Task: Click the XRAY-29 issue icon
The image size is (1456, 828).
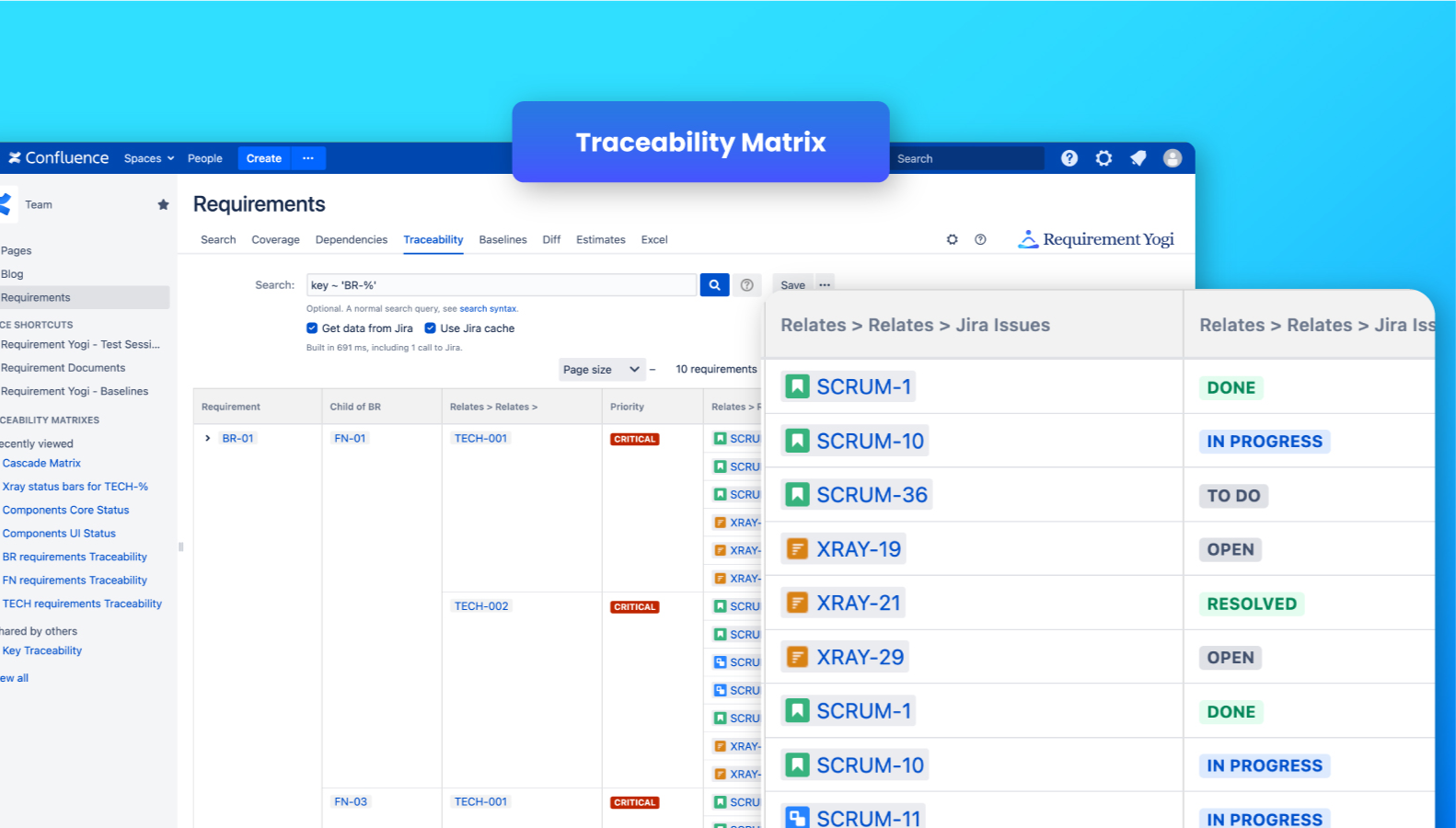Action: pos(797,657)
